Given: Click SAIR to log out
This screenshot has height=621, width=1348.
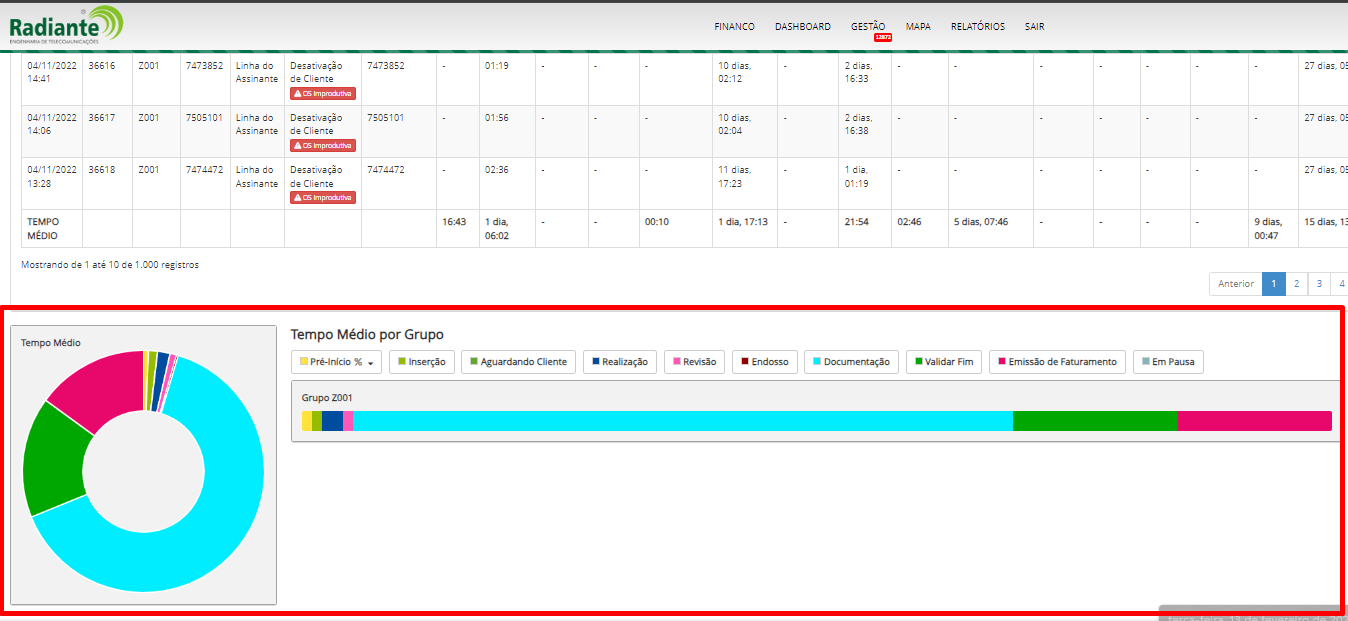Looking at the screenshot, I should [1034, 27].
